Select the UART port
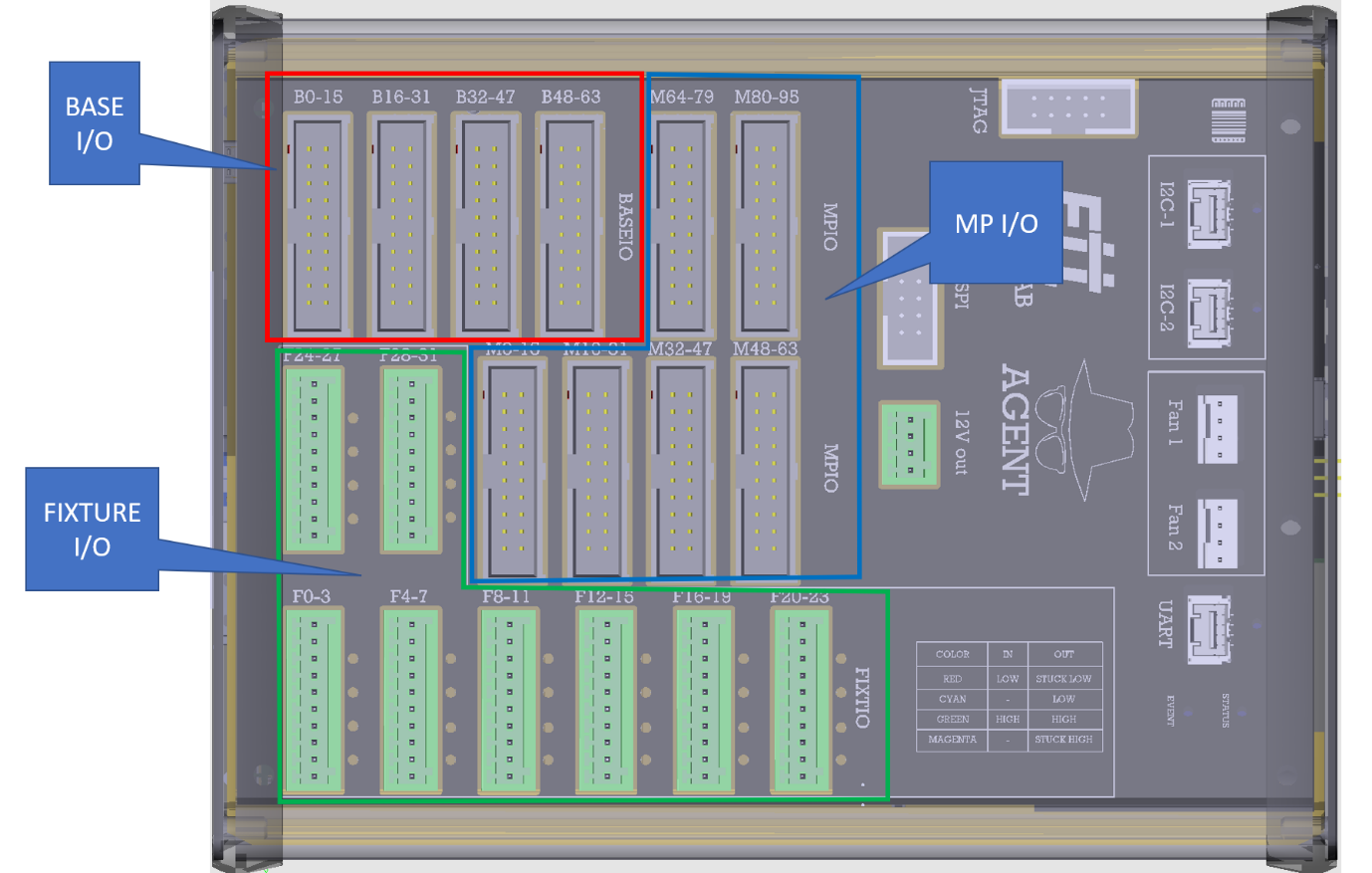The height and width of the screenshot is (873, 1372). pos(1209,629)
